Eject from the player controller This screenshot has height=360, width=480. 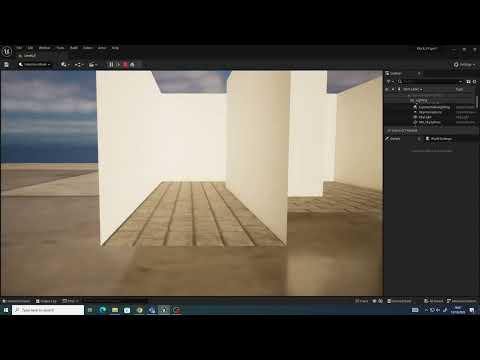(132, 64)
